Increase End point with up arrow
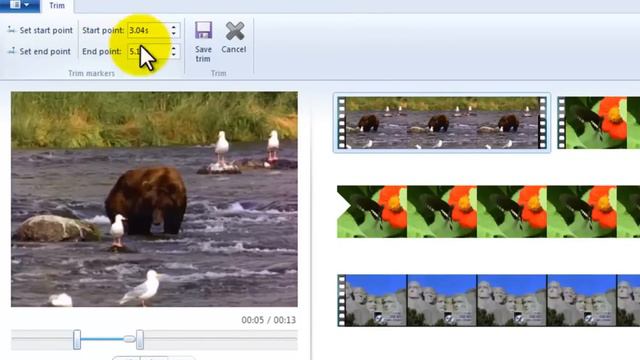 (x=174, y=48)
